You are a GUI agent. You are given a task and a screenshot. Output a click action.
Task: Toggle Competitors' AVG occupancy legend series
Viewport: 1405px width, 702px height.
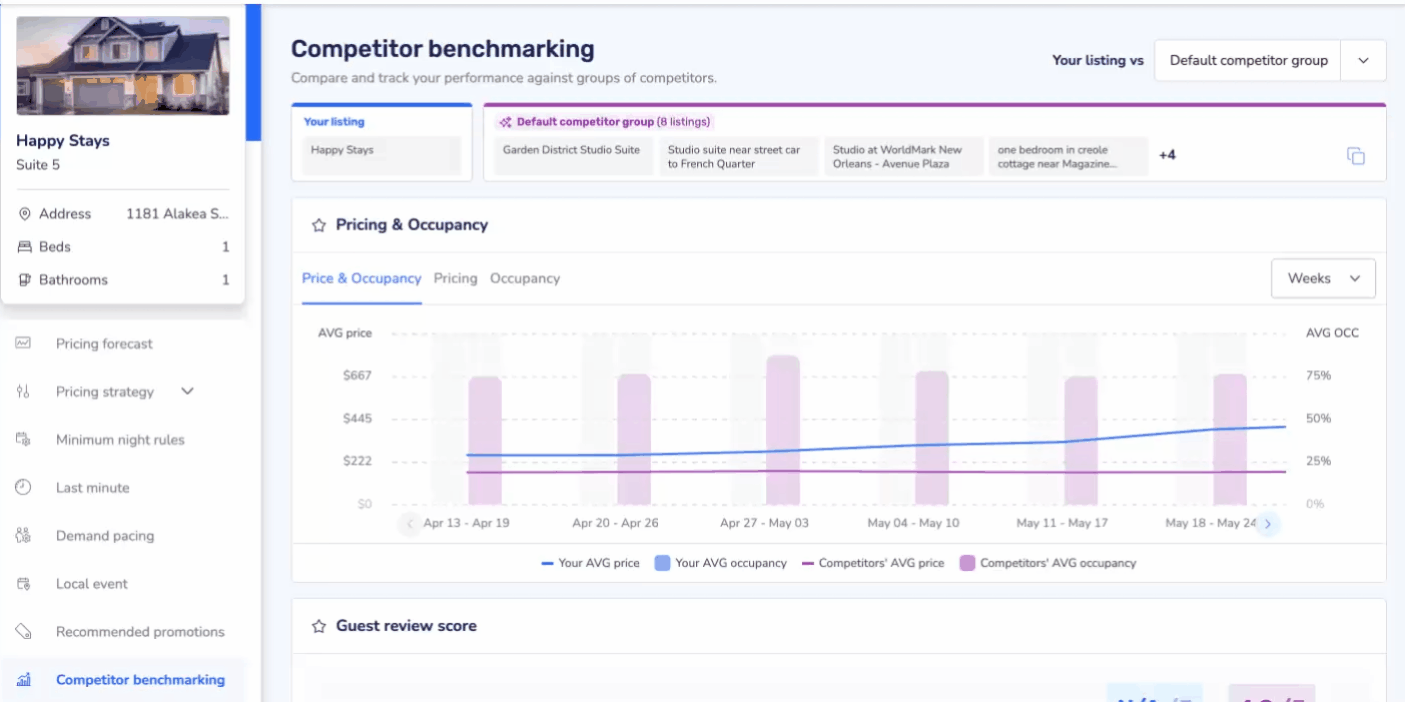click(1048, 563)
